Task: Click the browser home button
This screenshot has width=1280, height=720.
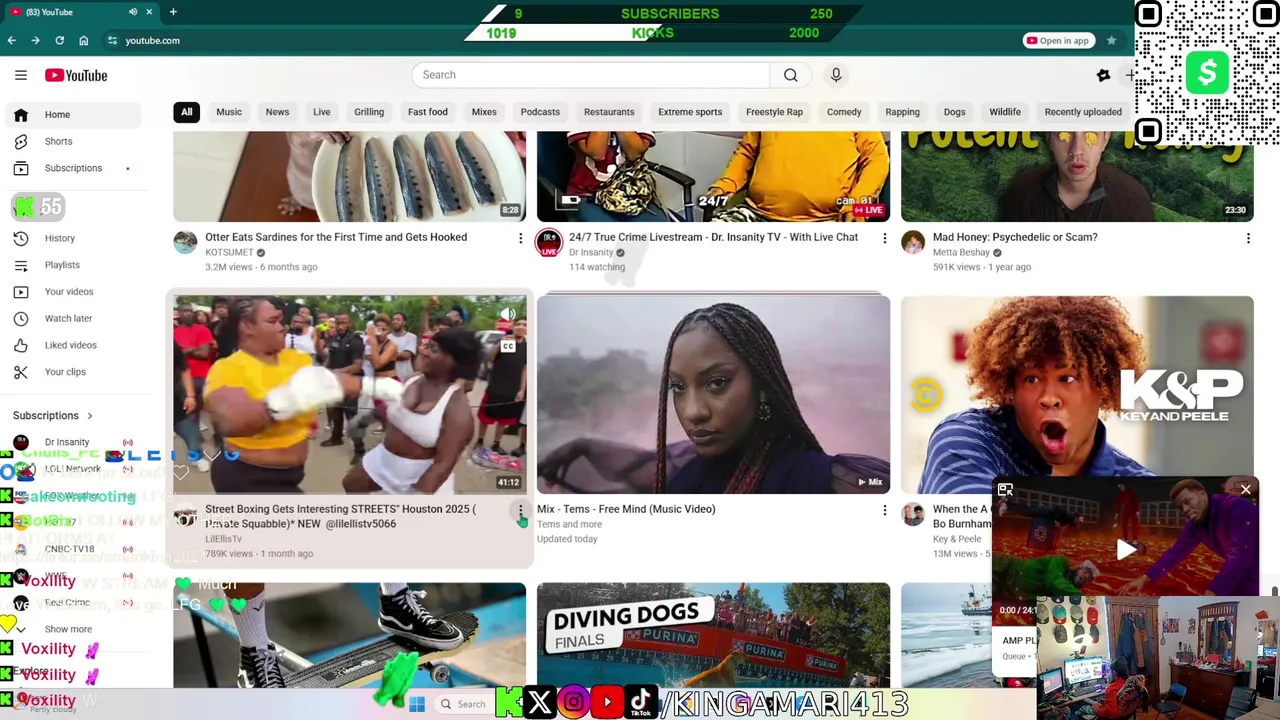Action: tap(83, 40)
